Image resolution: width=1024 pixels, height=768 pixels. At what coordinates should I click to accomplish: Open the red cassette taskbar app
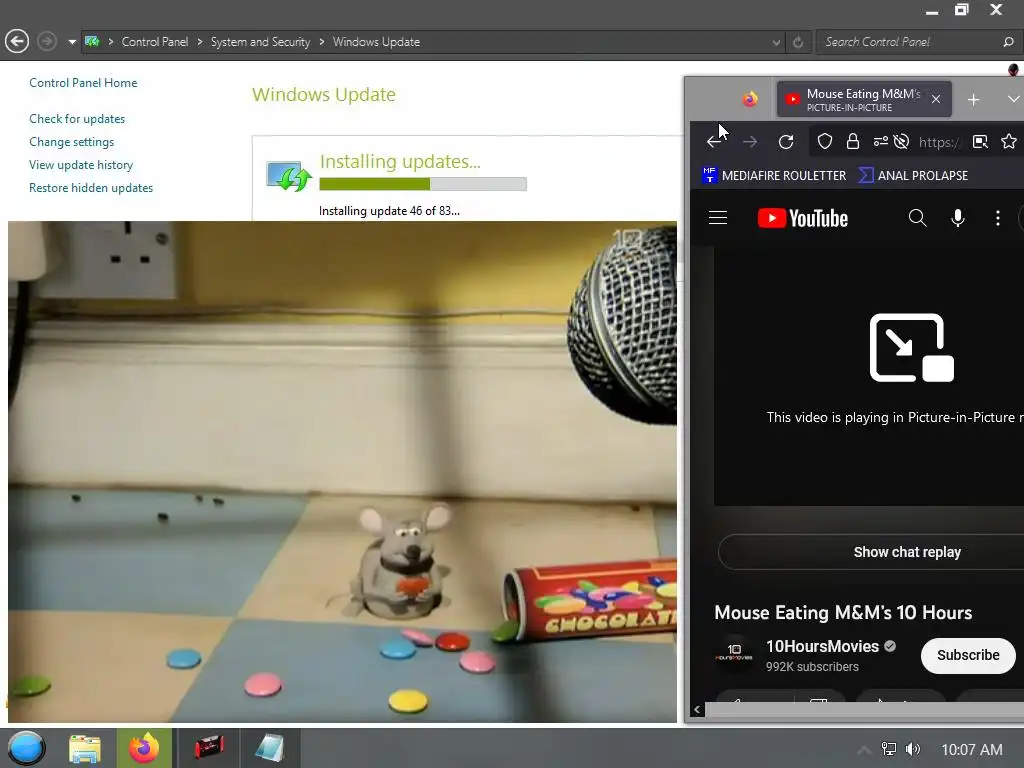(210, 748)
